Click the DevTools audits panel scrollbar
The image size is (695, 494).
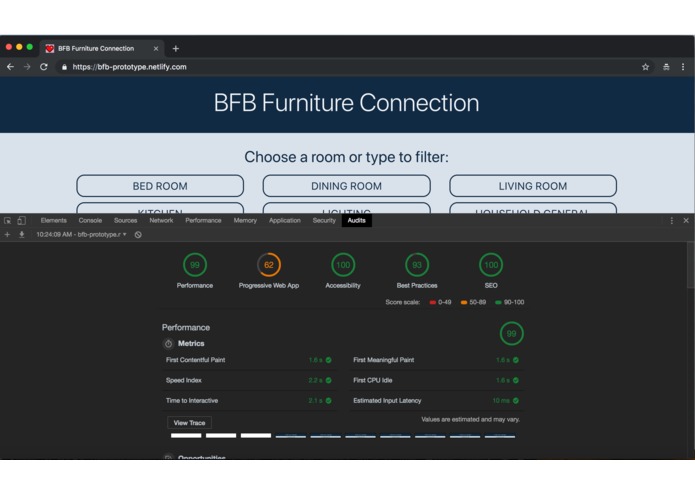(691, 265)
